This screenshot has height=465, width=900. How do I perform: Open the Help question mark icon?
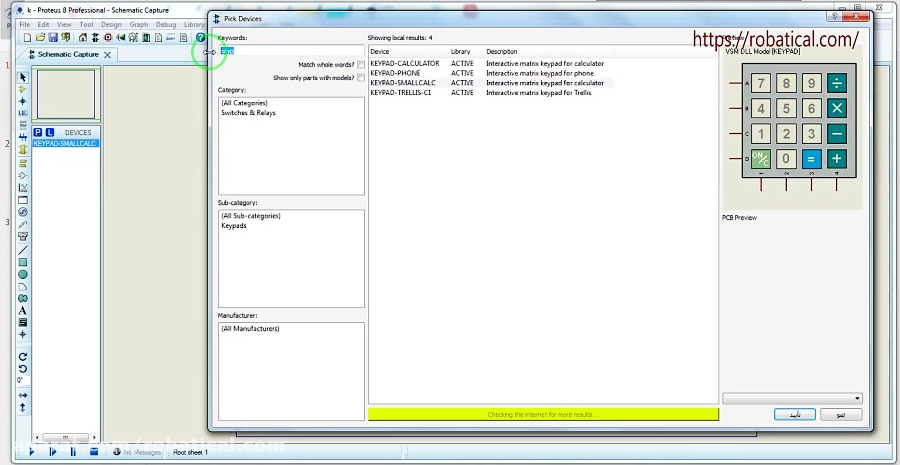coord(200,38)
